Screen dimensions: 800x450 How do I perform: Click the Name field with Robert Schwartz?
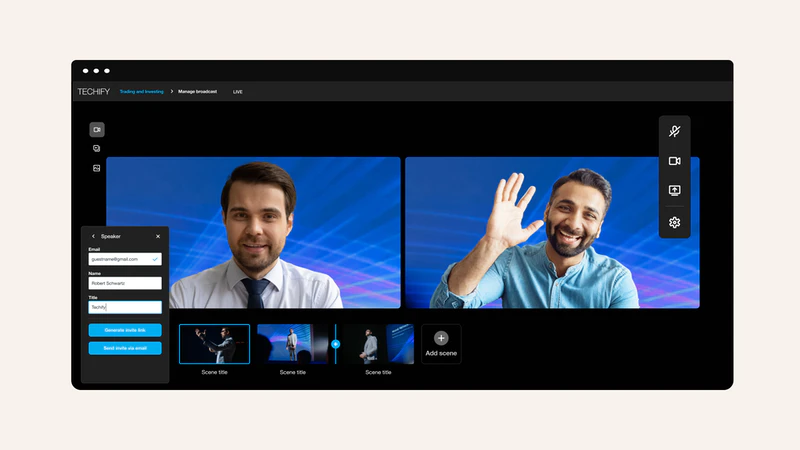(x=125, y=283)
